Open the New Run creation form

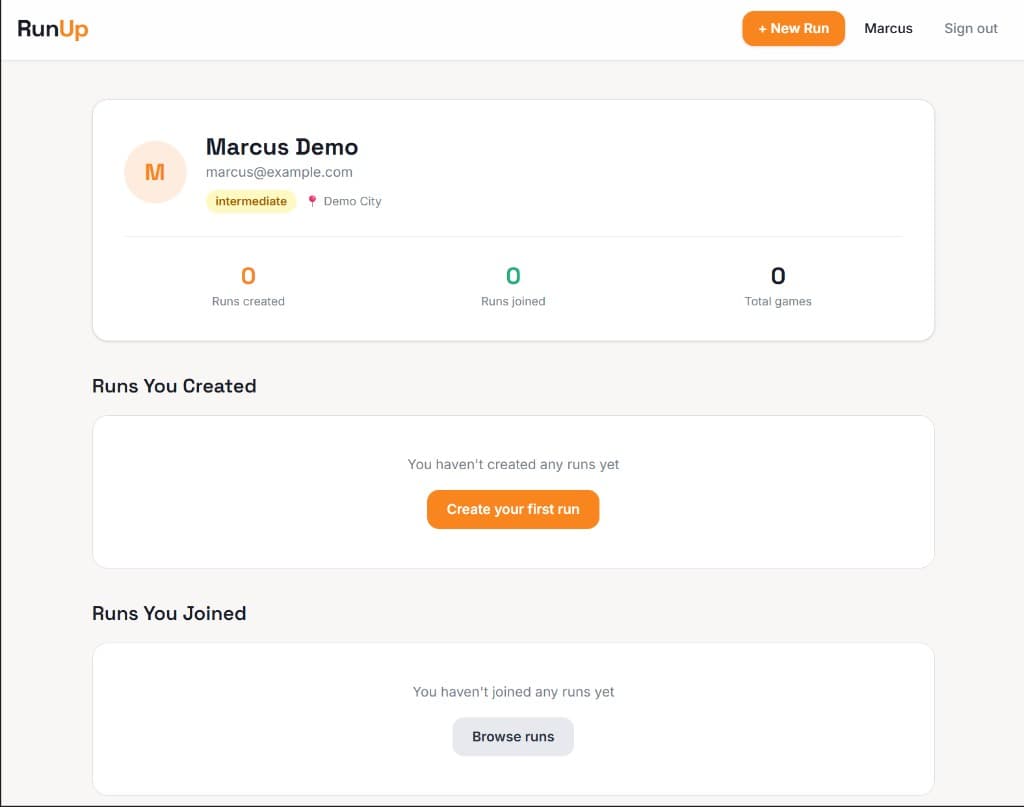pos(793,28)
